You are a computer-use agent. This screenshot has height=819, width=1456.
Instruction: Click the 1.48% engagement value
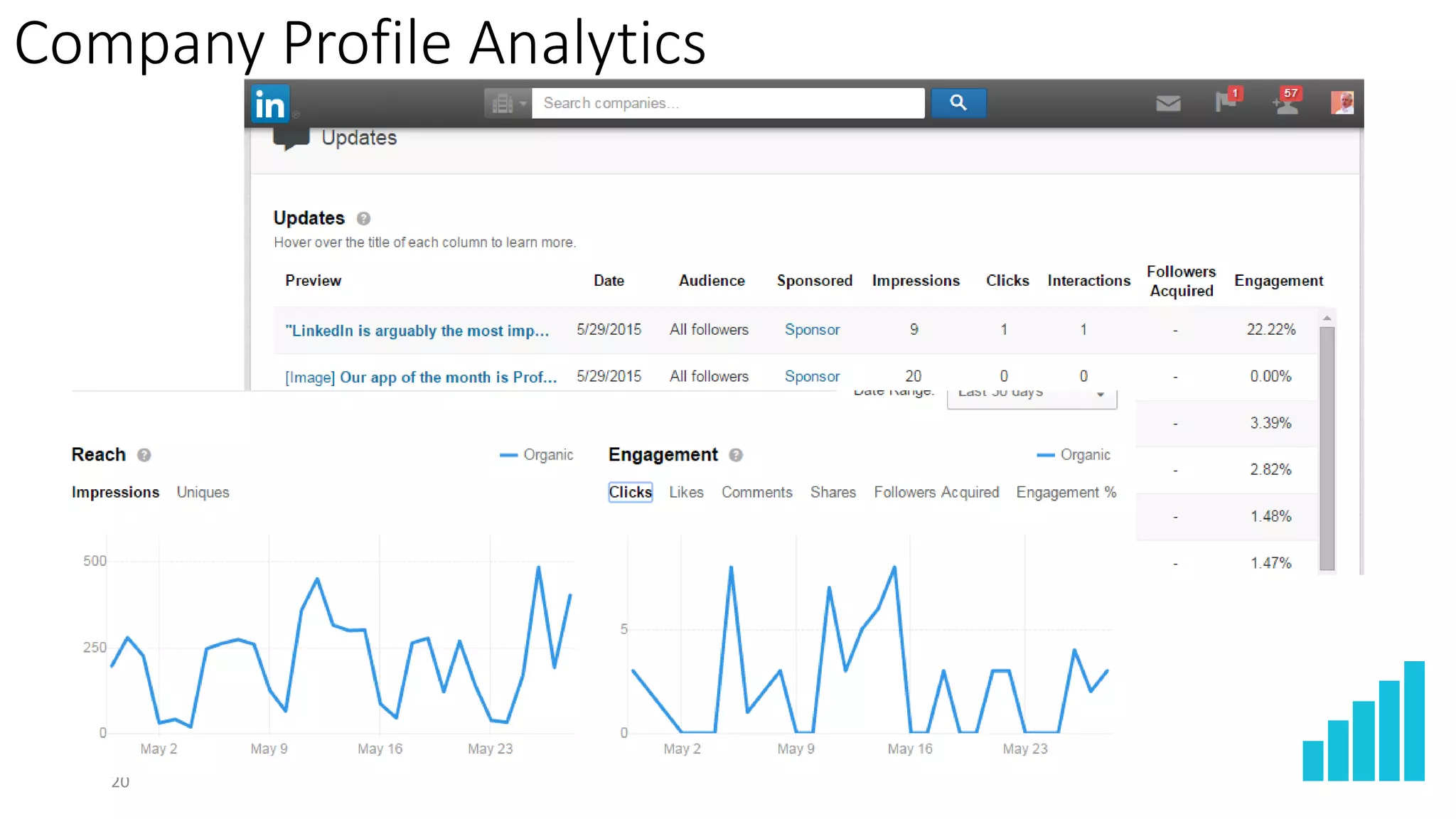[1270, 517]
